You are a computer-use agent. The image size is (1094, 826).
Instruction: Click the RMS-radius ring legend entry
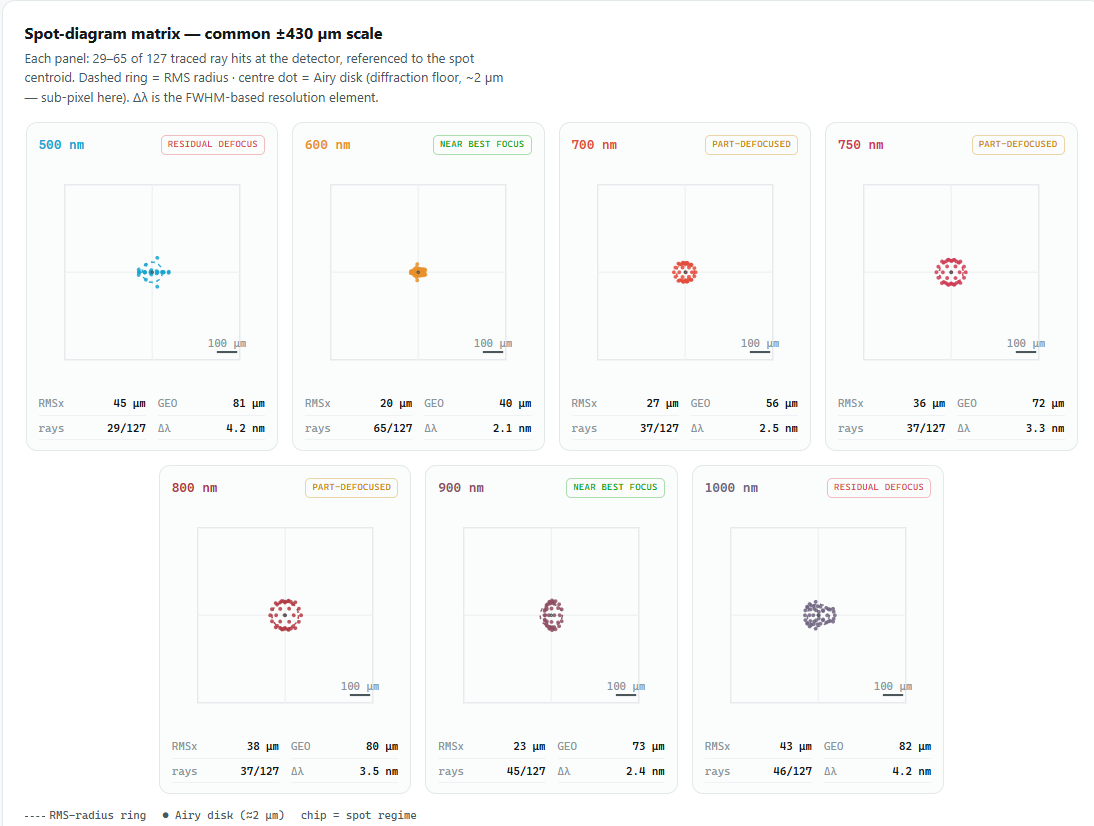click(85, 815)
